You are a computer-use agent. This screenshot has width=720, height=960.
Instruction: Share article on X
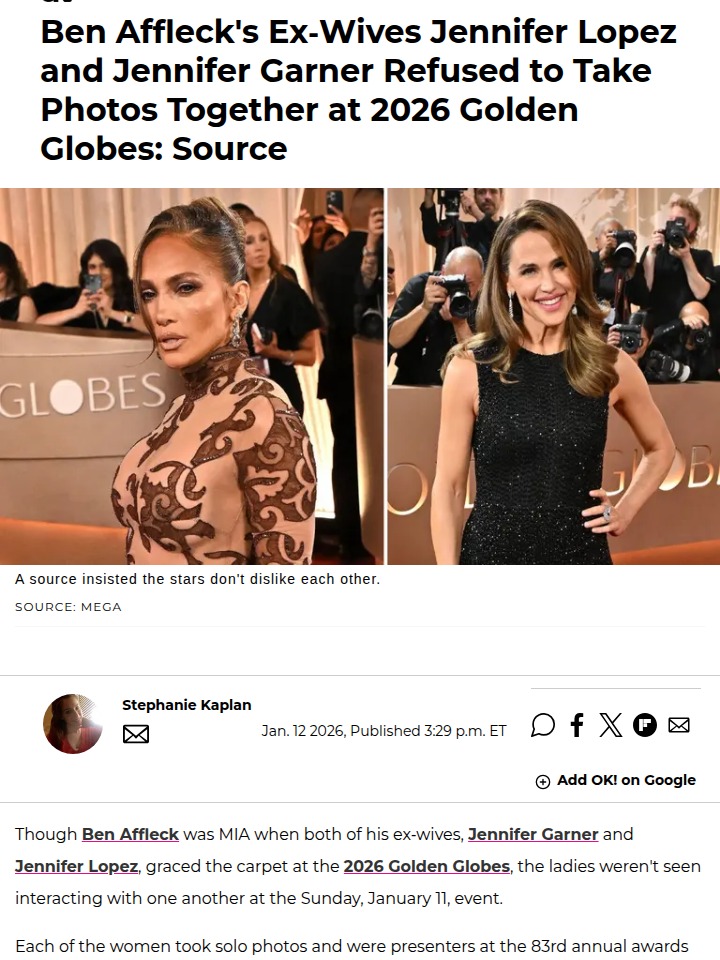[610, 725]
